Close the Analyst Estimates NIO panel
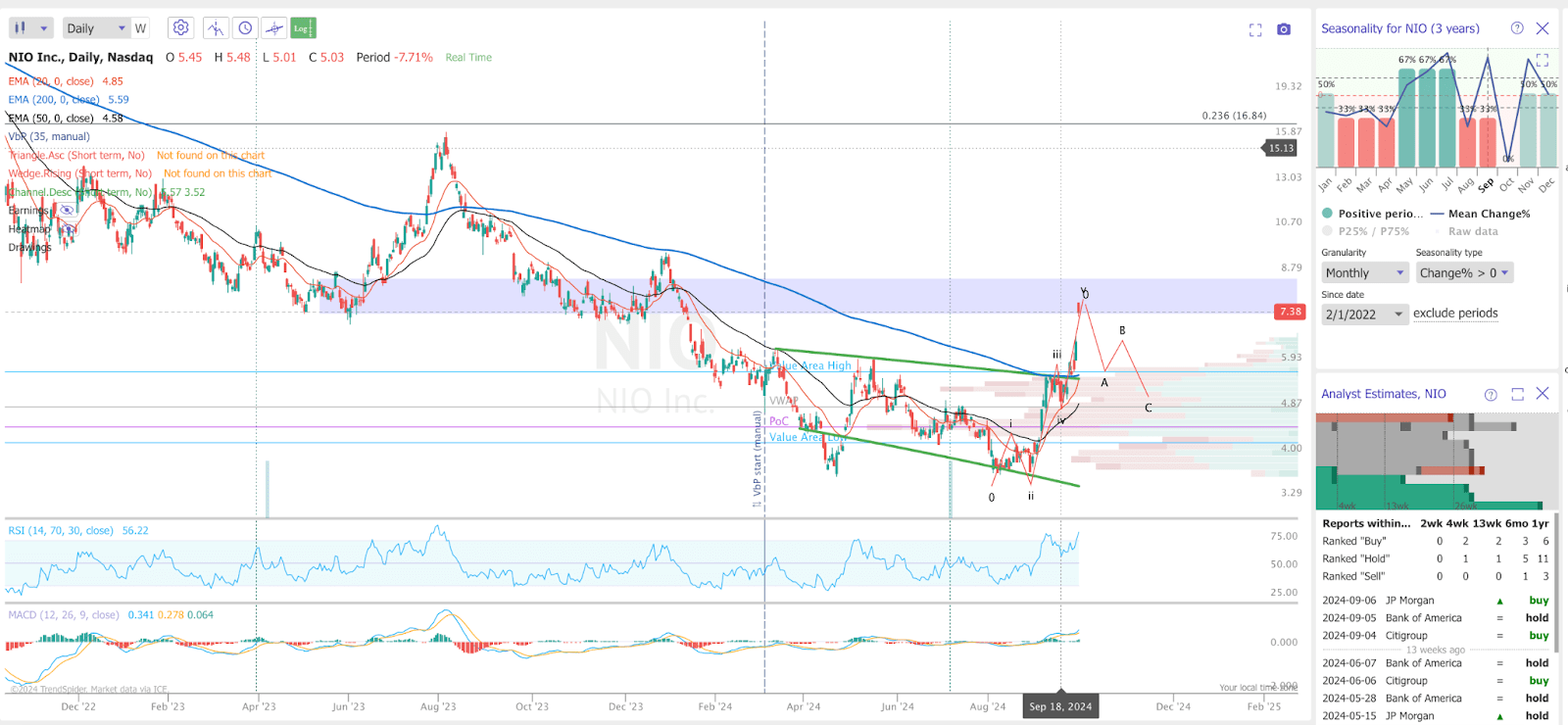This screenshot has width=1568, height=725. [x=1543, y=394]
